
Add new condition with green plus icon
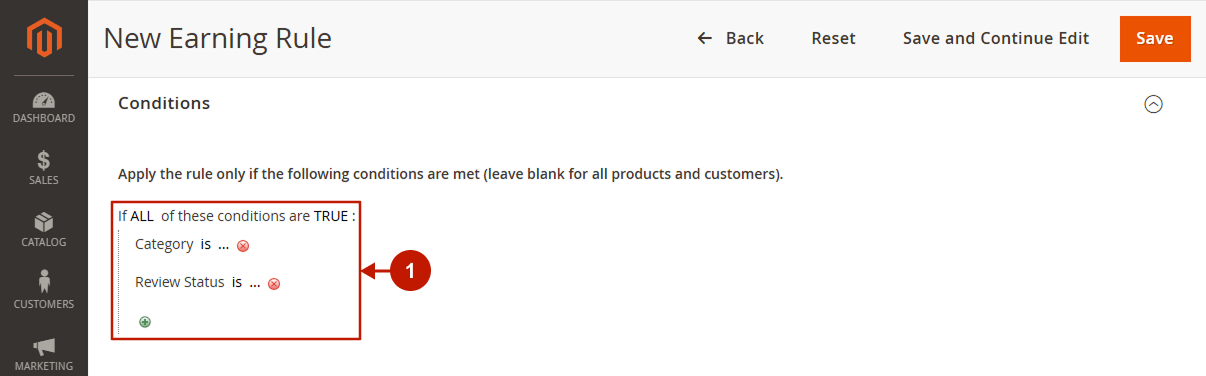click(145, 322)
